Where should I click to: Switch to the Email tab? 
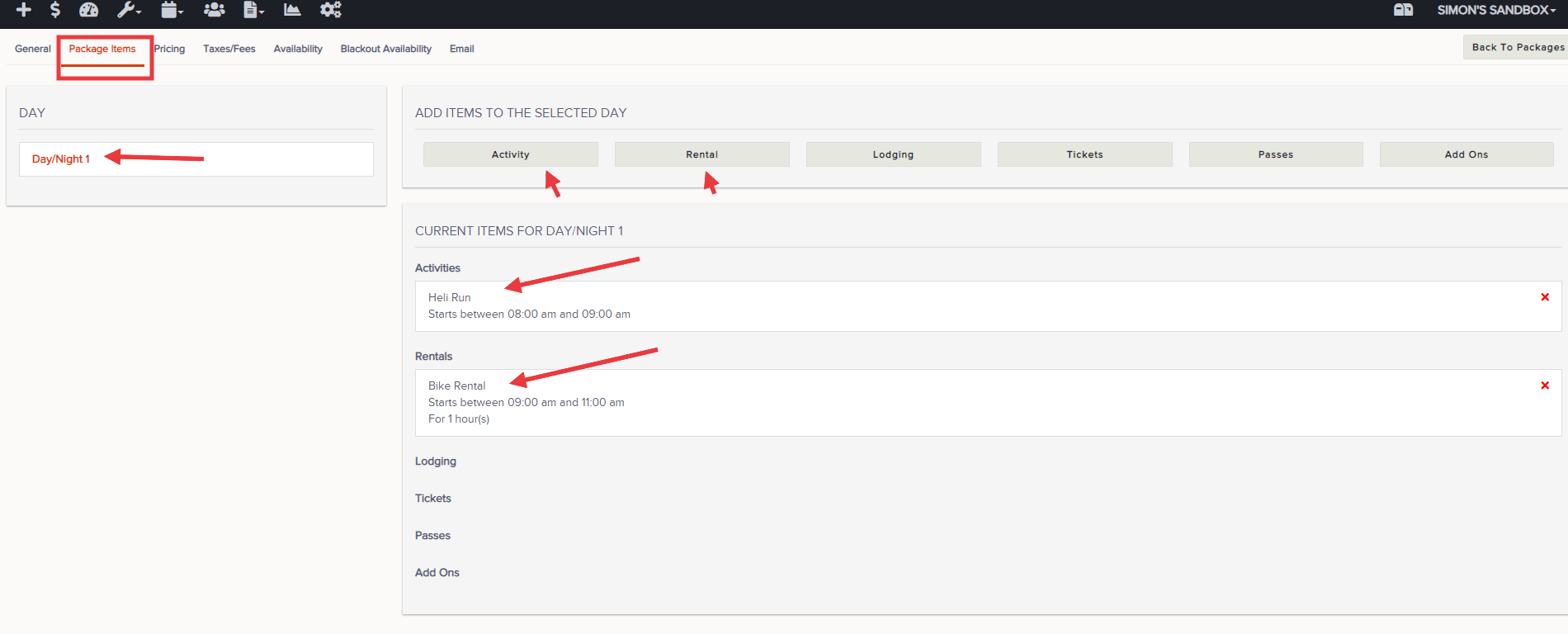pos(462,49)
